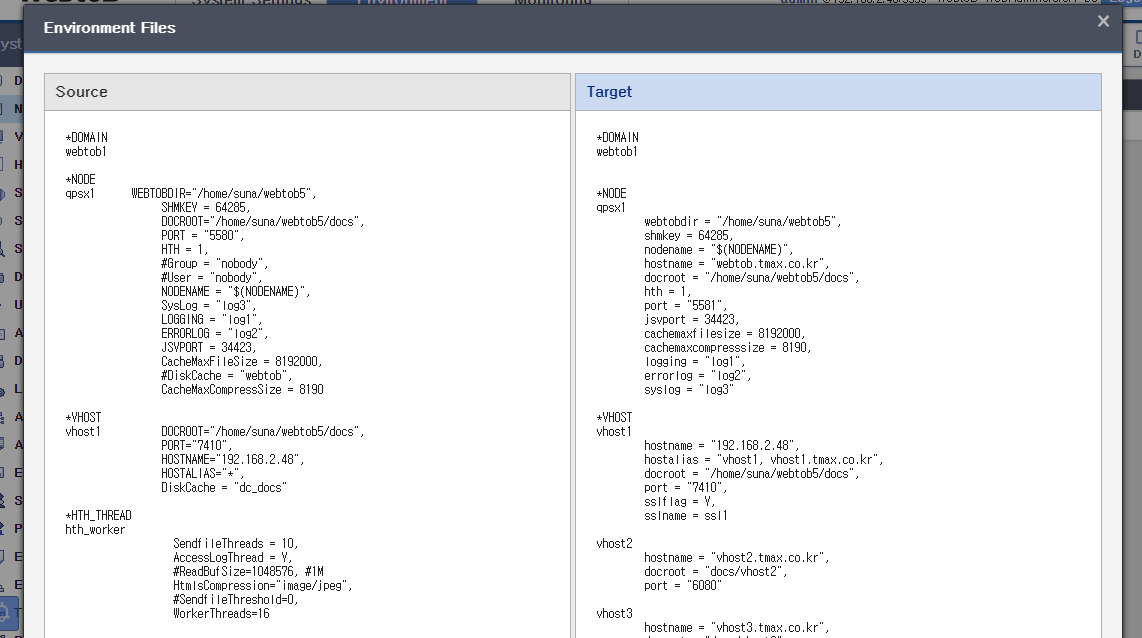The width and height of the screenshot is (1142, 638).
Task: Click the docroot = "docs/vhost2" line
Action: pyautogui.click(x=716, y=572)
